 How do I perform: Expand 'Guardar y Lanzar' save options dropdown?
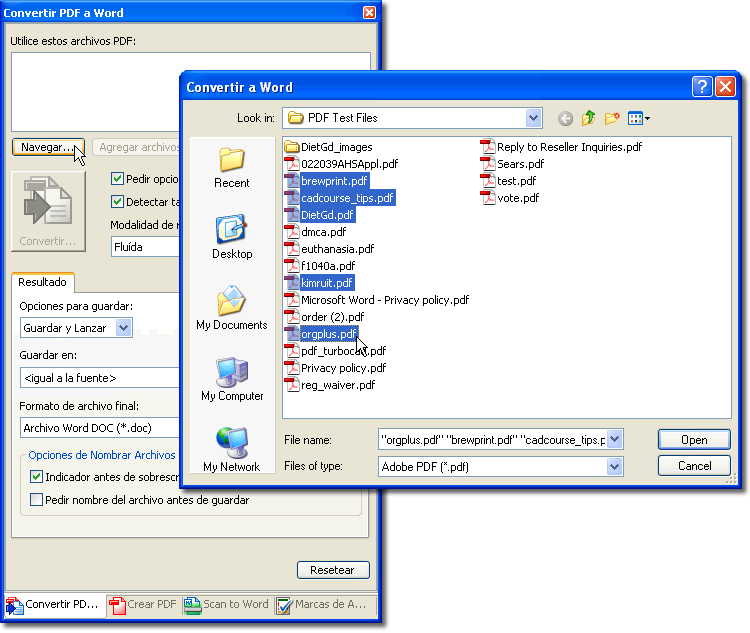[x=123, y=328]
